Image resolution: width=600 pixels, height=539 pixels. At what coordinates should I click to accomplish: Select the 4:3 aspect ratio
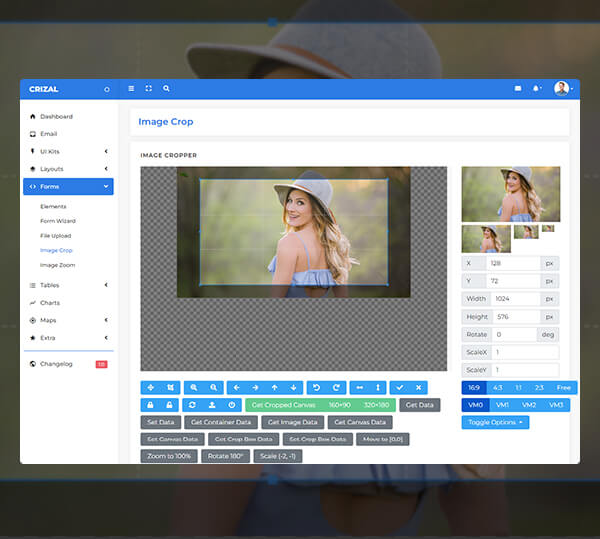[x=497, y=388]
